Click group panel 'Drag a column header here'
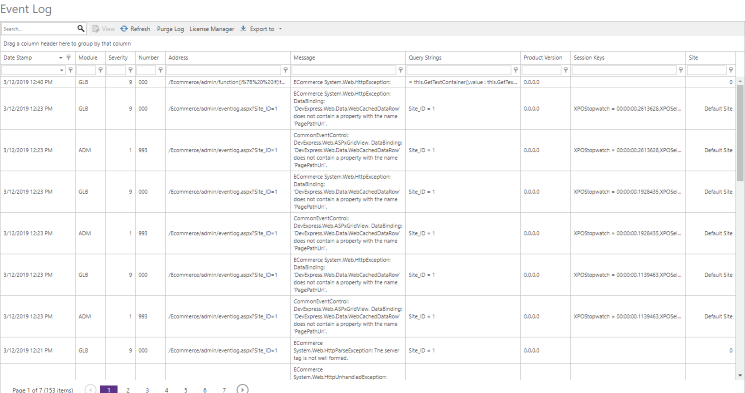 click(x=67, y=43)
